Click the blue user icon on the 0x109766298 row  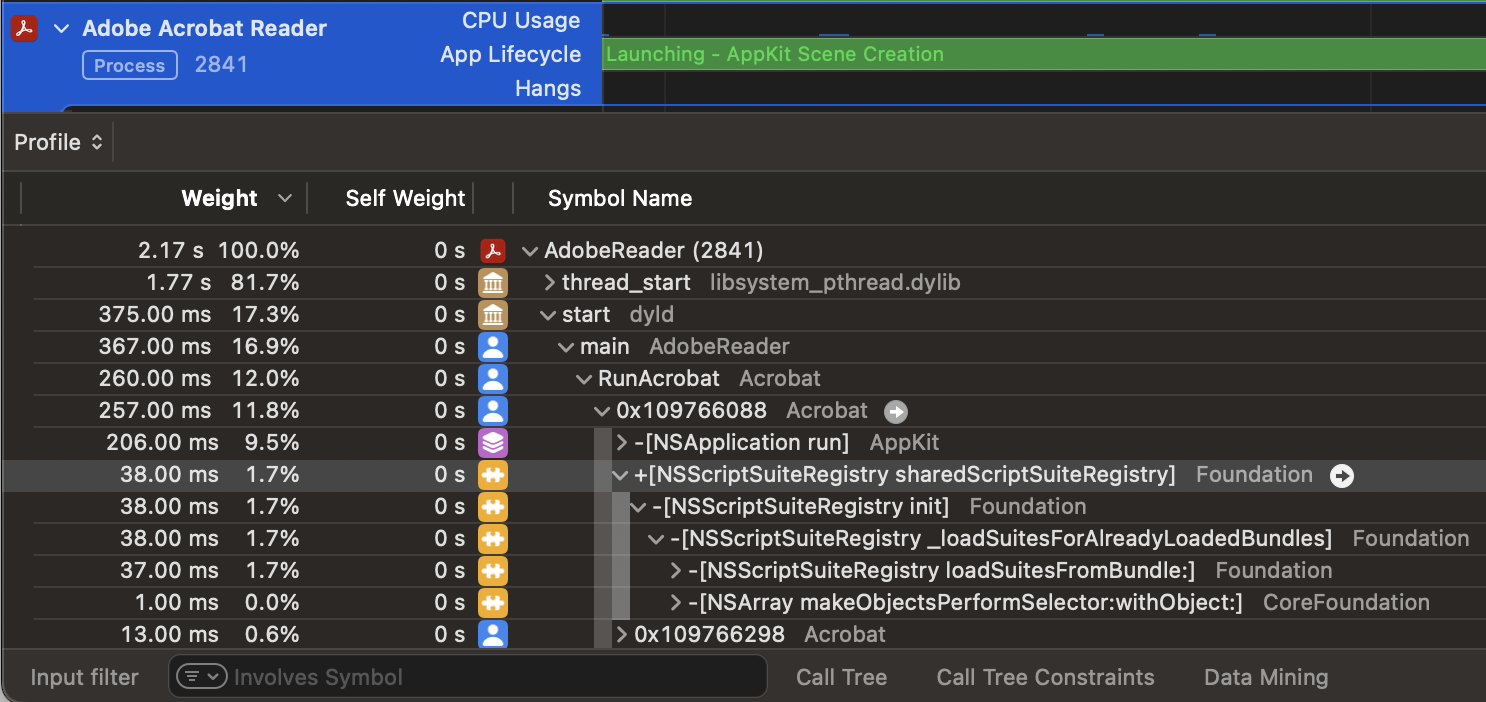click(493, 634)
